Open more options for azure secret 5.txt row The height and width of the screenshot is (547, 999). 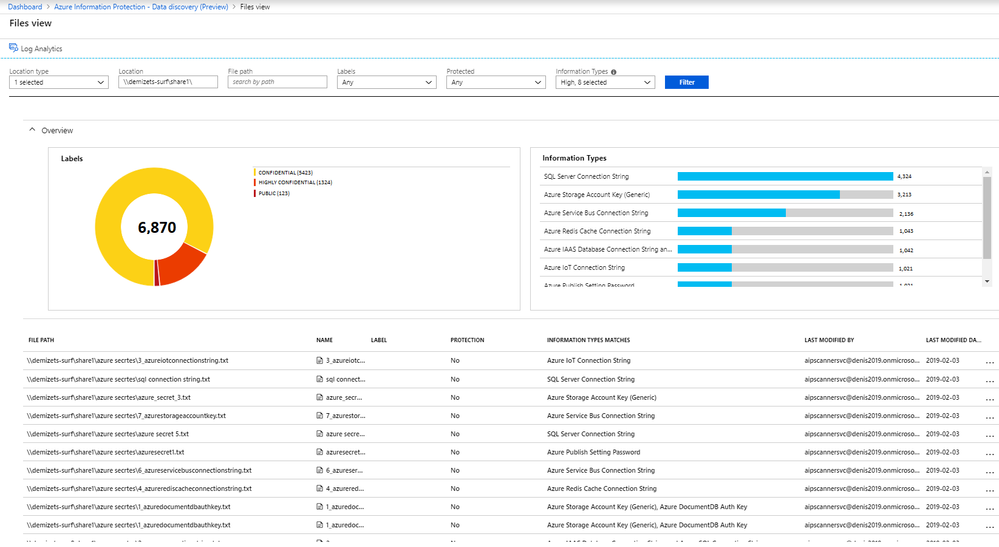[x=989, y=436]
